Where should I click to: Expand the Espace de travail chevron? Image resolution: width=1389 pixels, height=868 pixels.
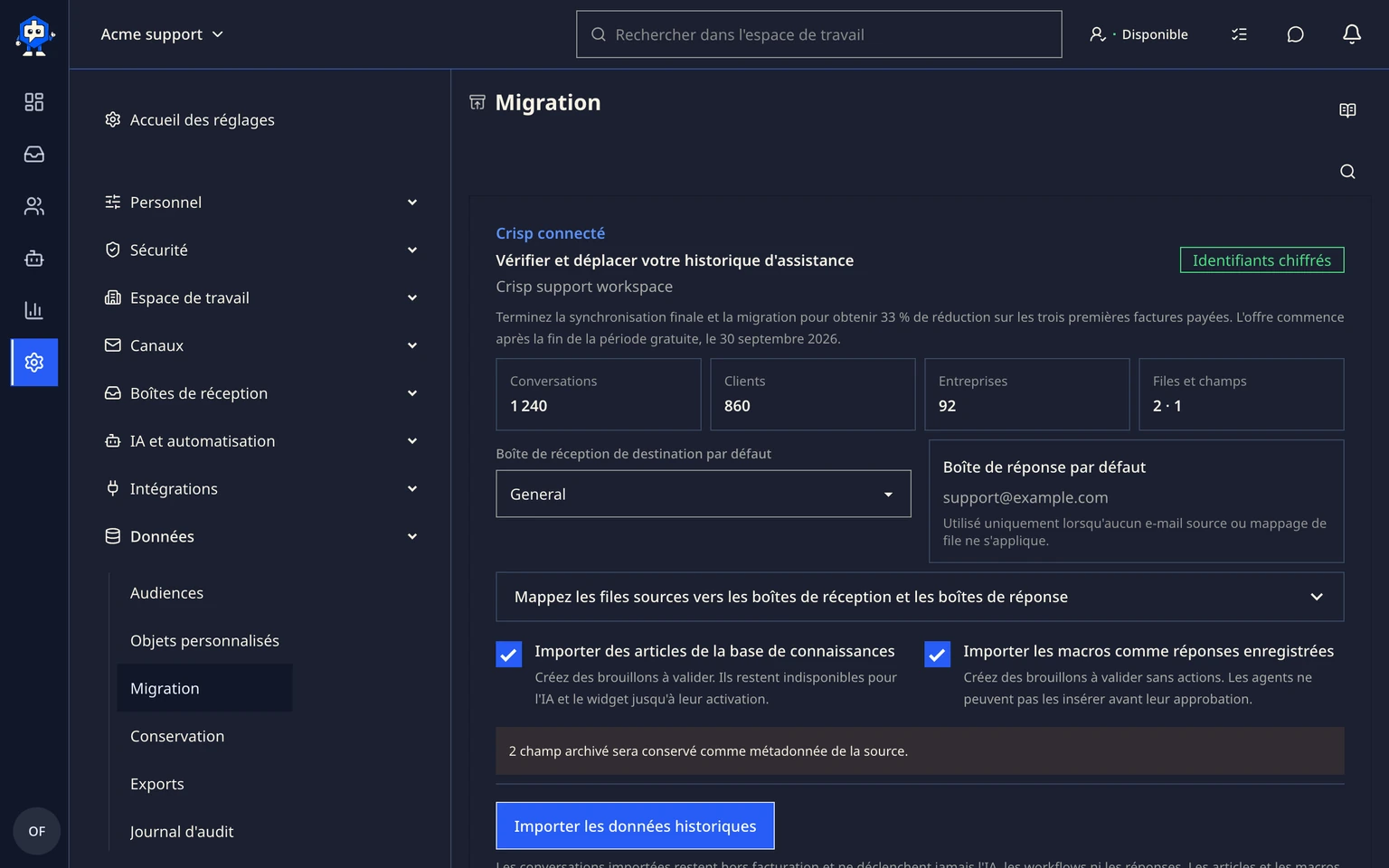412,297
